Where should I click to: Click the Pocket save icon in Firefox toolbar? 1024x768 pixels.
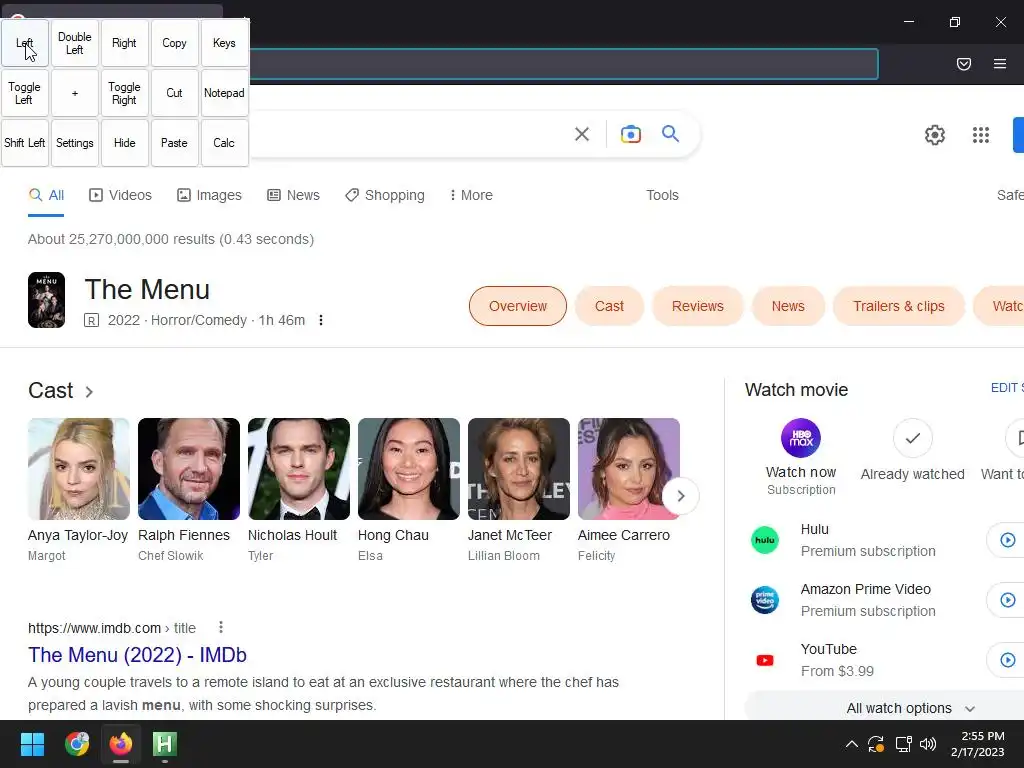point(963,63)
